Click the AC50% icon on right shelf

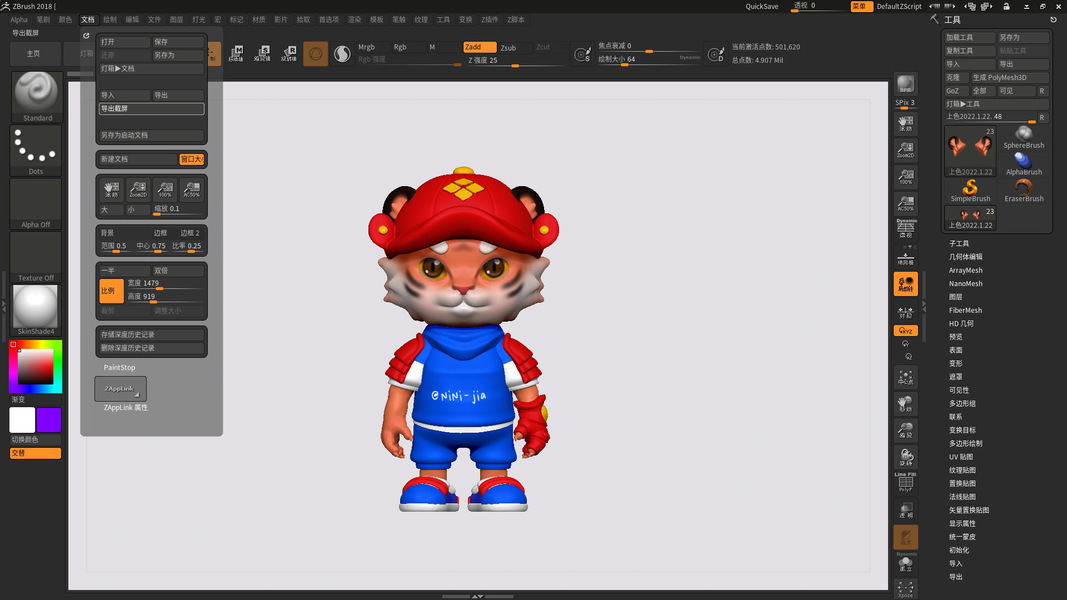[905, 203]
